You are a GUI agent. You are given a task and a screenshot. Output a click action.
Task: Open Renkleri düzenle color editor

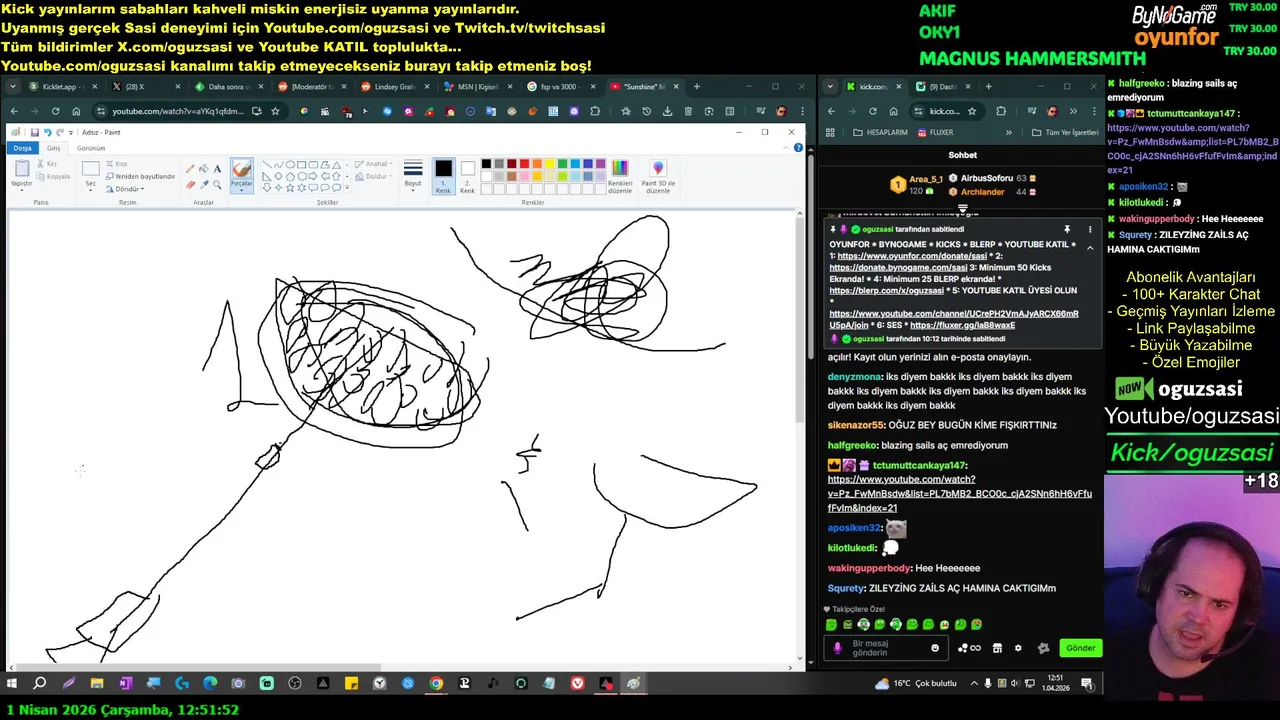click(620, 175)
